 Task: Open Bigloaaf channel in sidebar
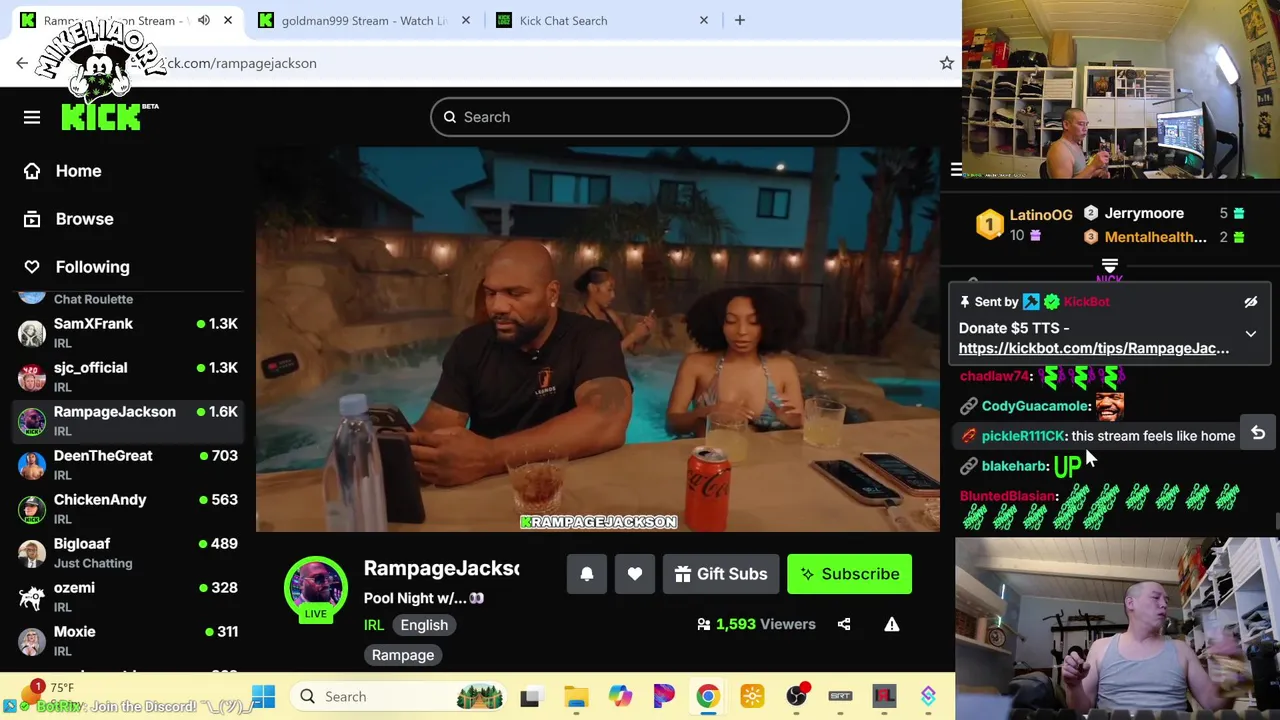tap(128, 553)
